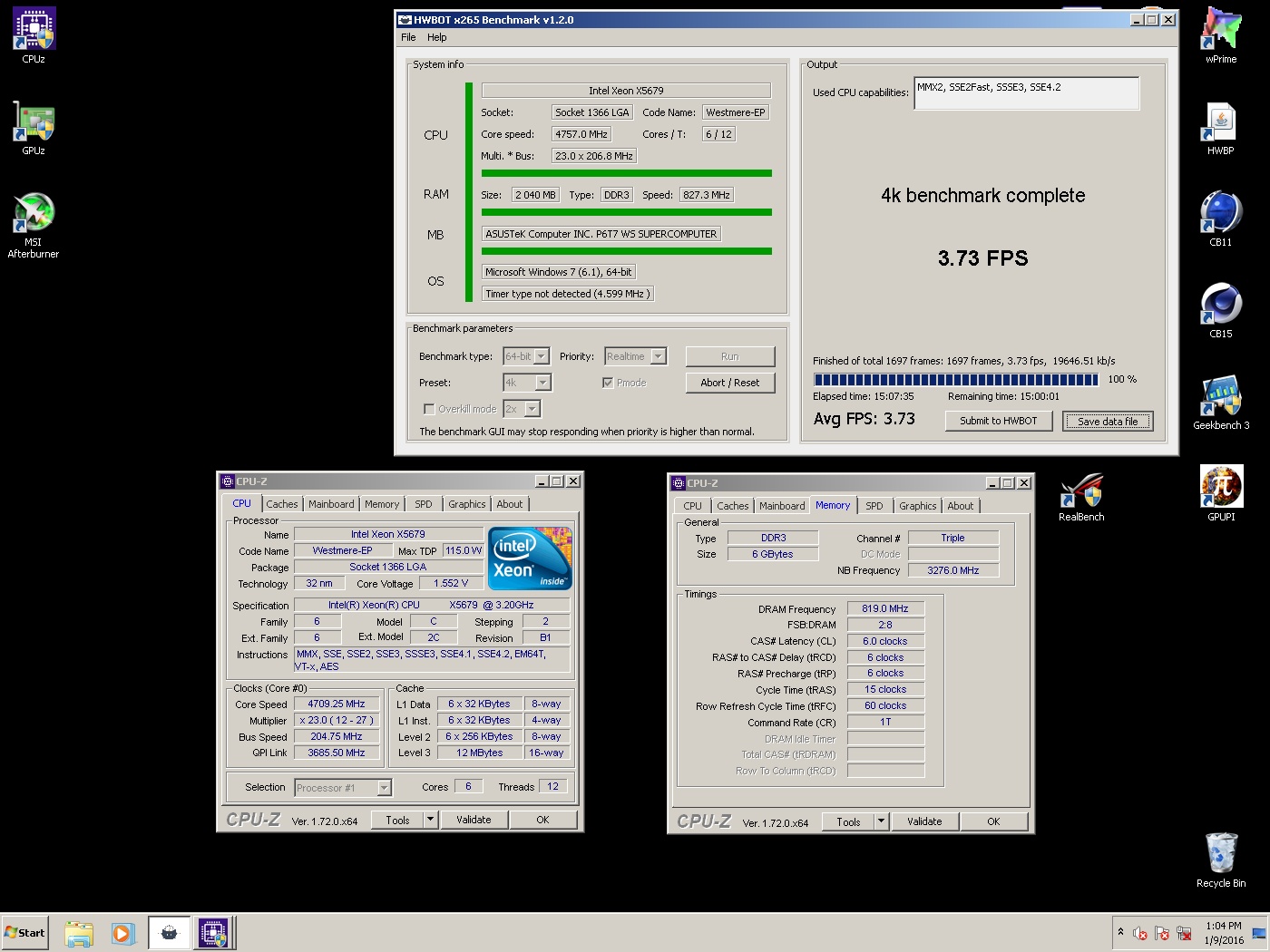The width and height of the screenshot is (1270, 952).
Task: Launch the CB15 Cinebench icon
Action: pos(1221,311)
